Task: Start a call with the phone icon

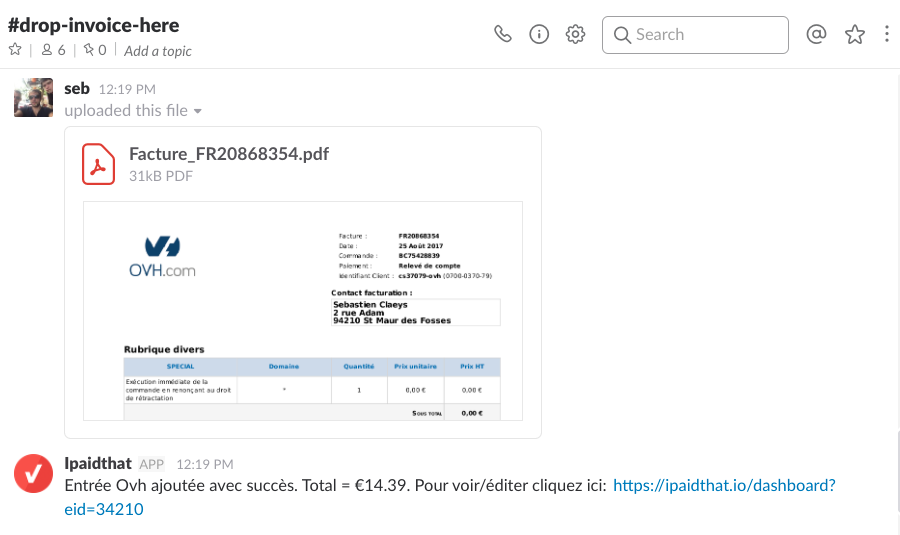Action: pos(503,34)
